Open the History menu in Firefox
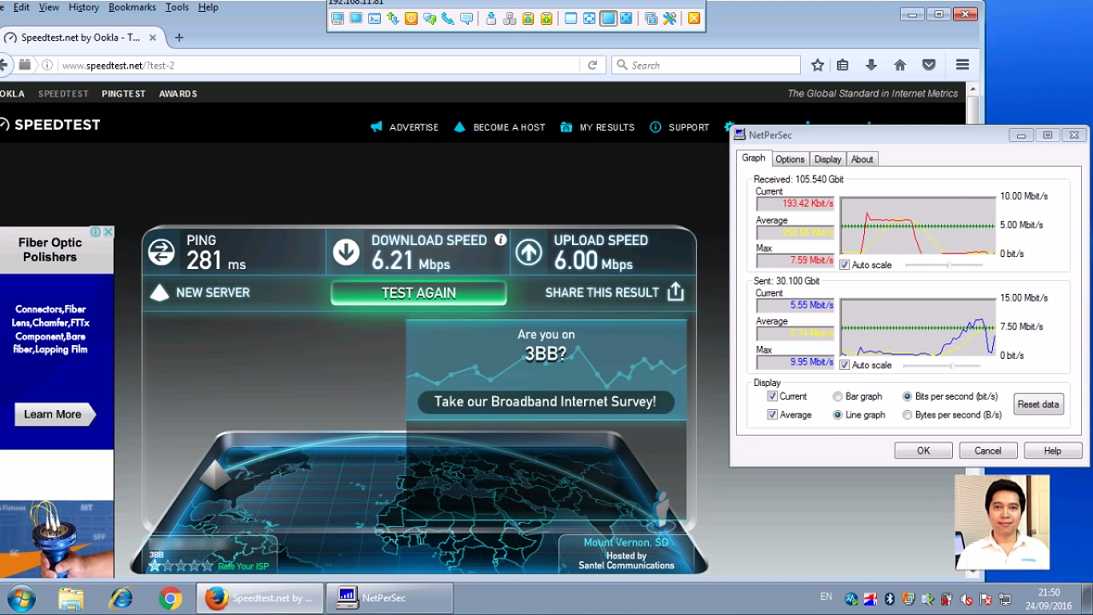 tap(83, 7)
